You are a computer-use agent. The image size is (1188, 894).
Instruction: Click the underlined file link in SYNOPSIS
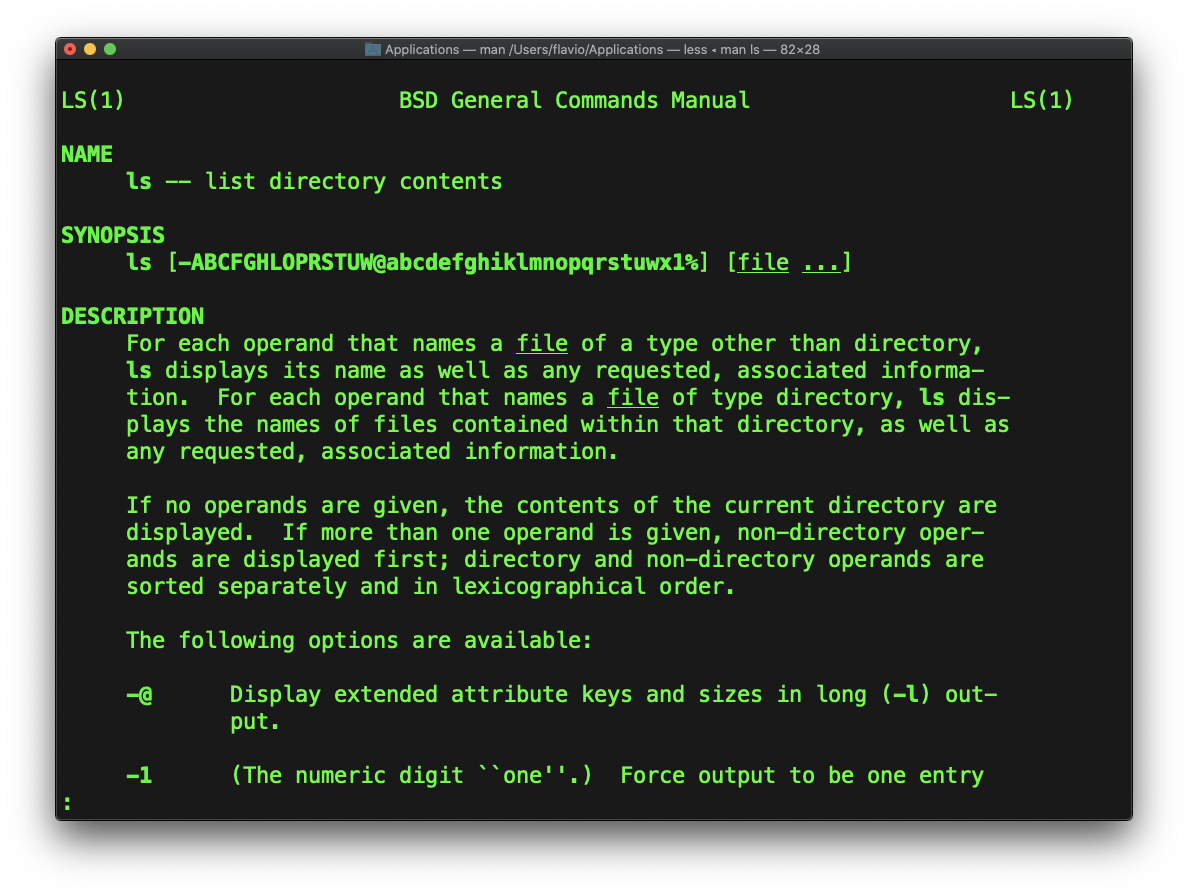(x=763, y=262)
